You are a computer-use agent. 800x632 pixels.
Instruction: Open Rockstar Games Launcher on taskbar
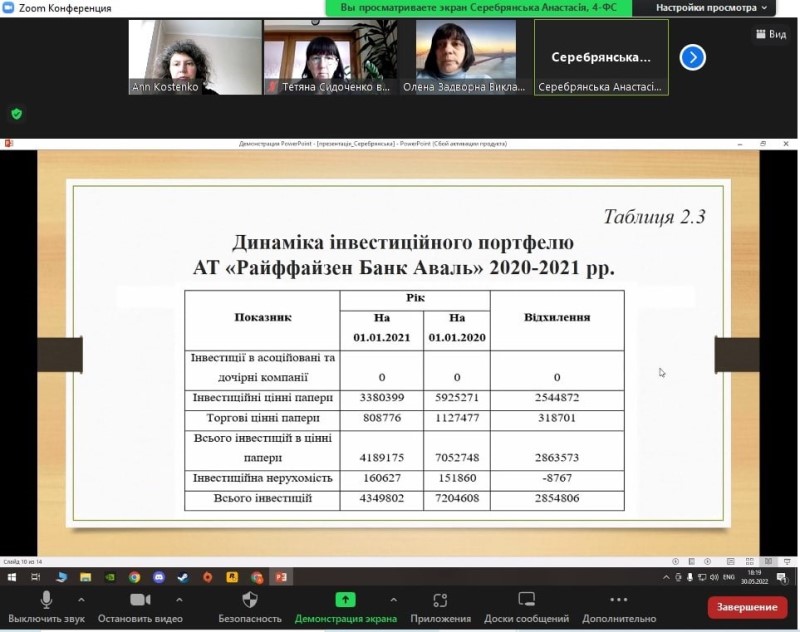[232, 577]
